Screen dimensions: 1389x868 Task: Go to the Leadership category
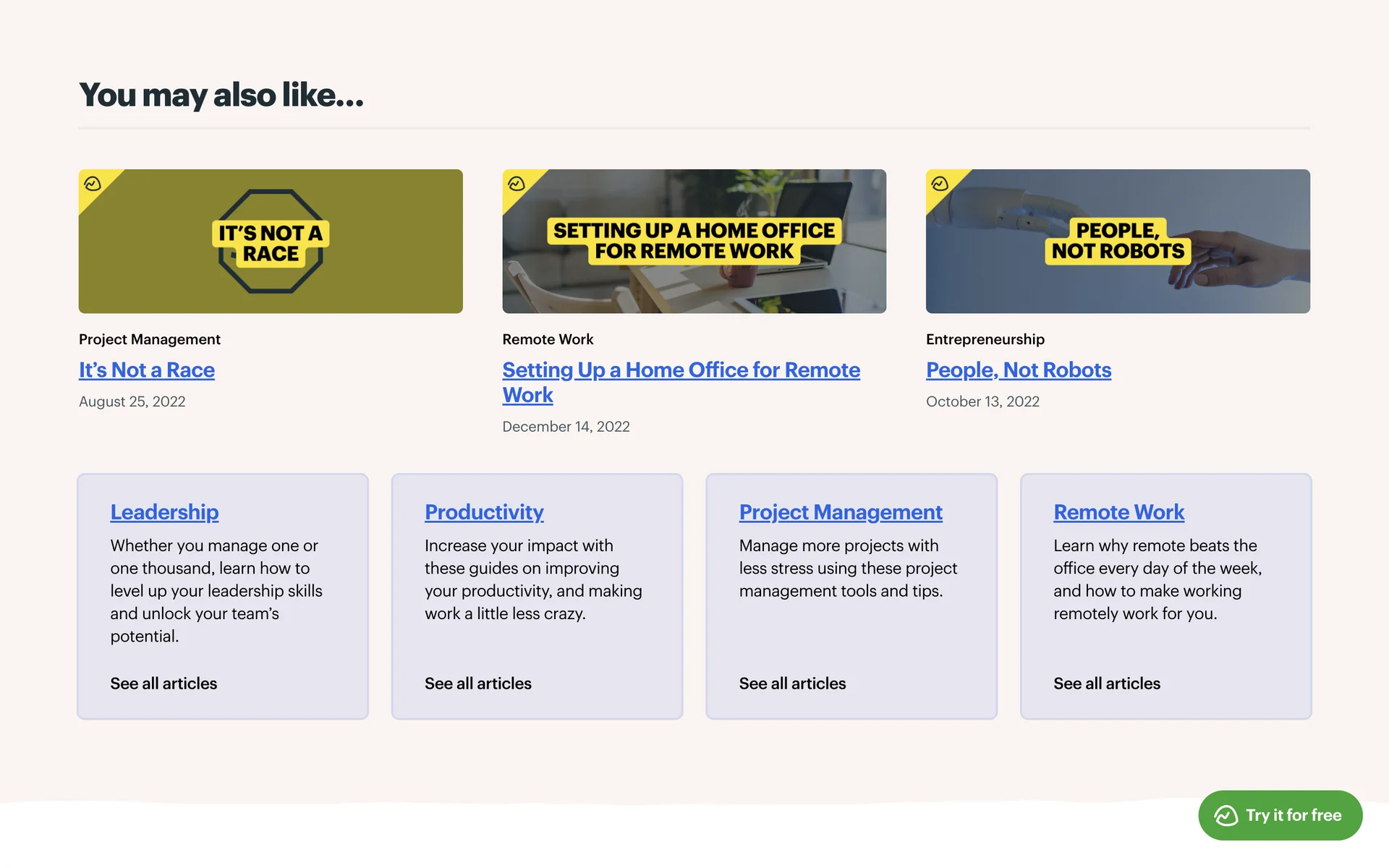pyautogui.click(x=164, y=512)
